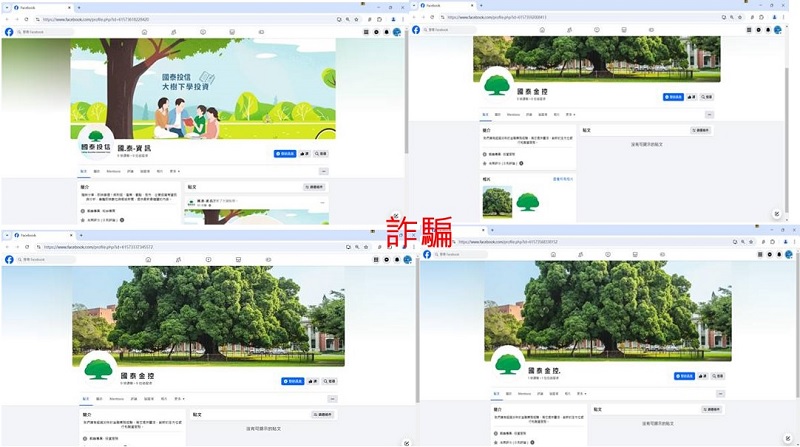
Task: Click address bar in bottom-left 國泰金控 window
Action: (189, 247)
